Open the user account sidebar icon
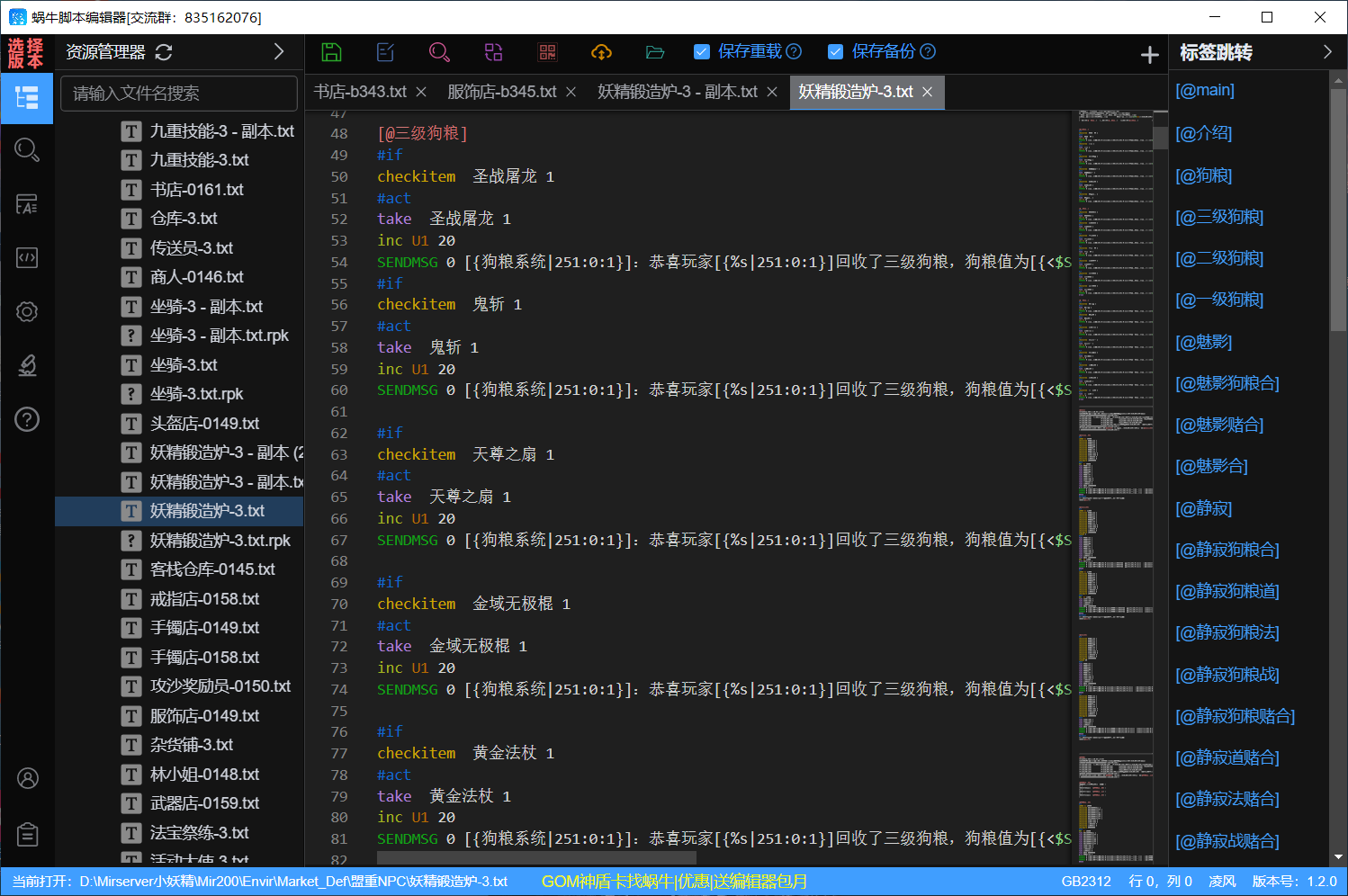The image size is (1348, 896). pyautogui.click(x=27, y=778)
